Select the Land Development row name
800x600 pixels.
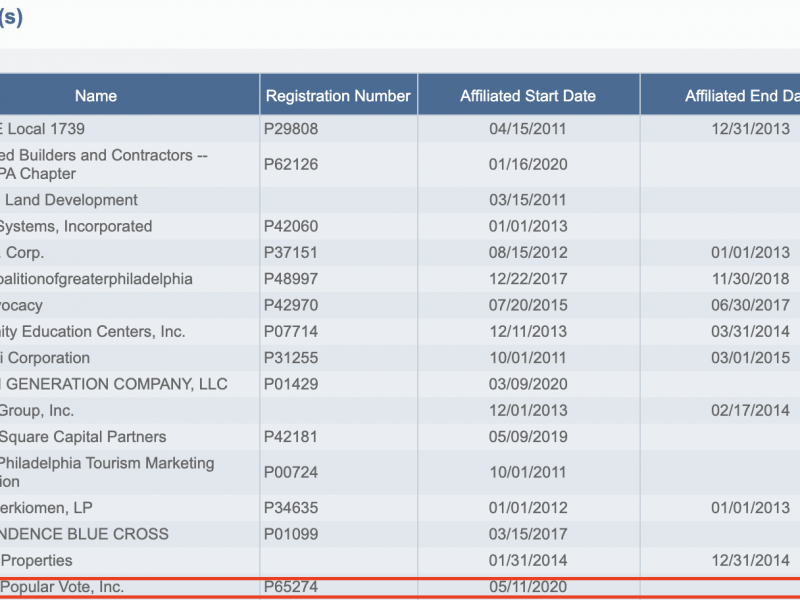pyautogui.click(x=70, y=200)
